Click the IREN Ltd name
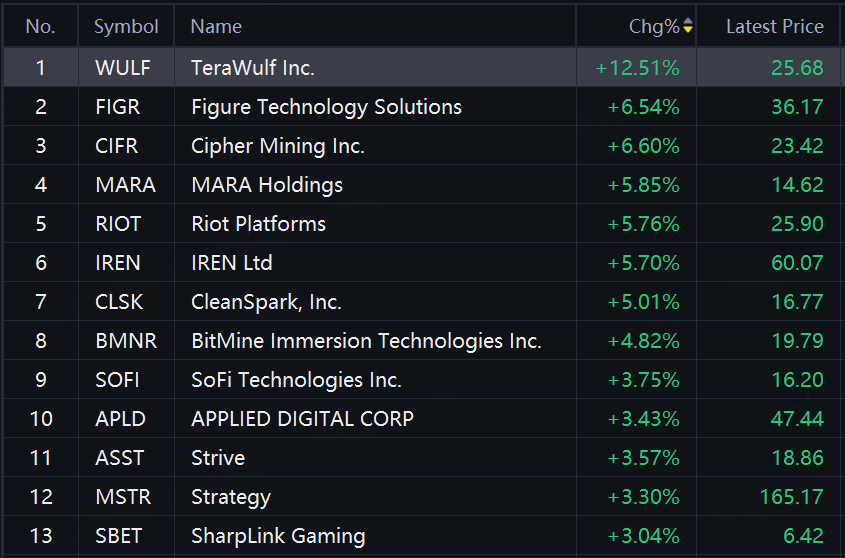The width and height of the screenshot is (845, 558). 232,263
